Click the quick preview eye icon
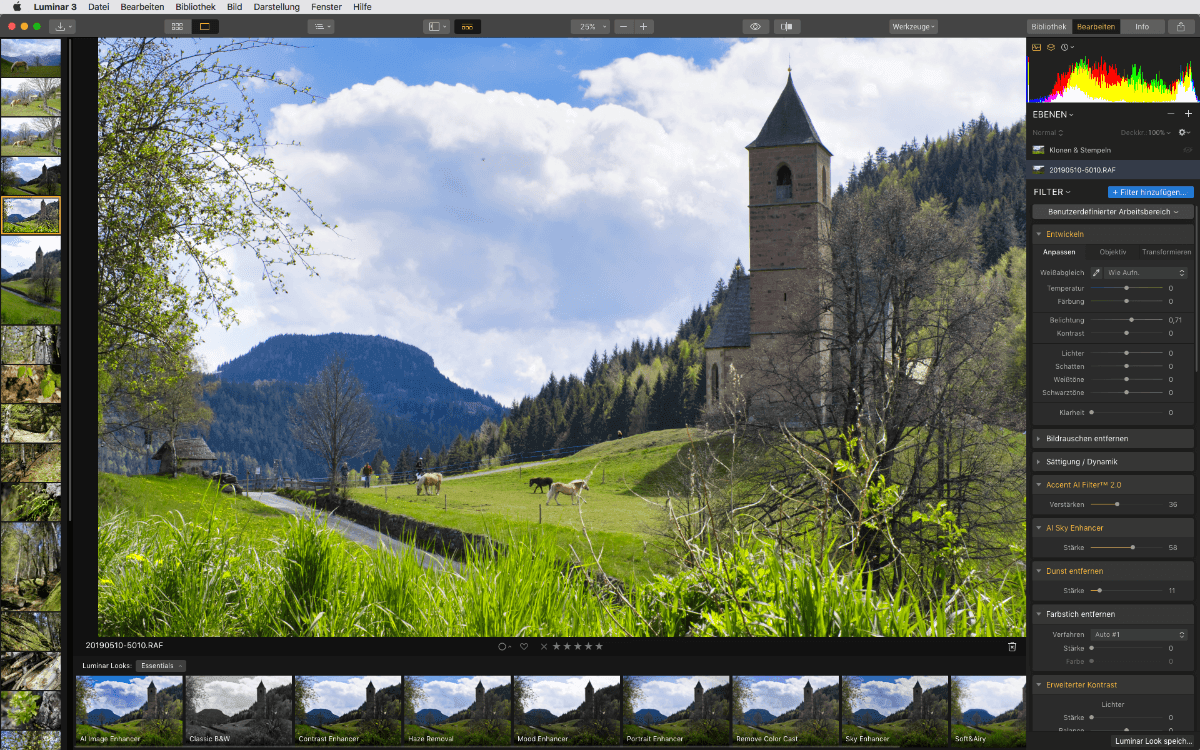This screenshot has width=1200, height=750. [x=756, y=27]
